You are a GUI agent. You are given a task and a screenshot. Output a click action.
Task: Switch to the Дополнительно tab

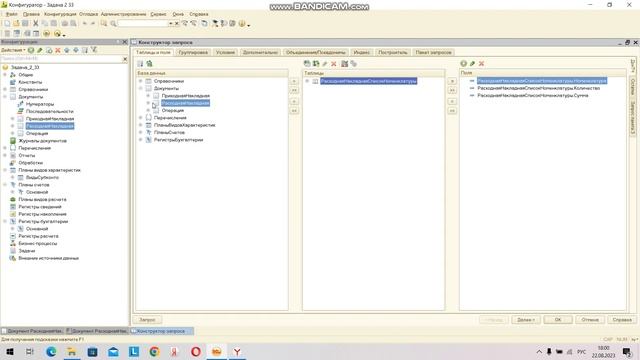tap(260, 53)
